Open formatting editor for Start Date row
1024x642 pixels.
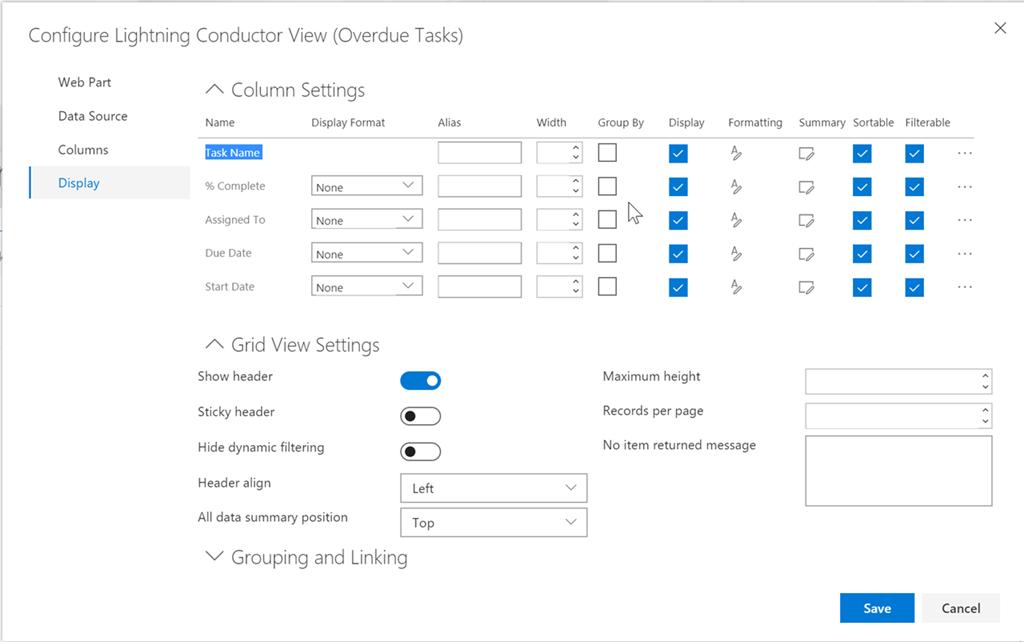click(x=736, y=287)
